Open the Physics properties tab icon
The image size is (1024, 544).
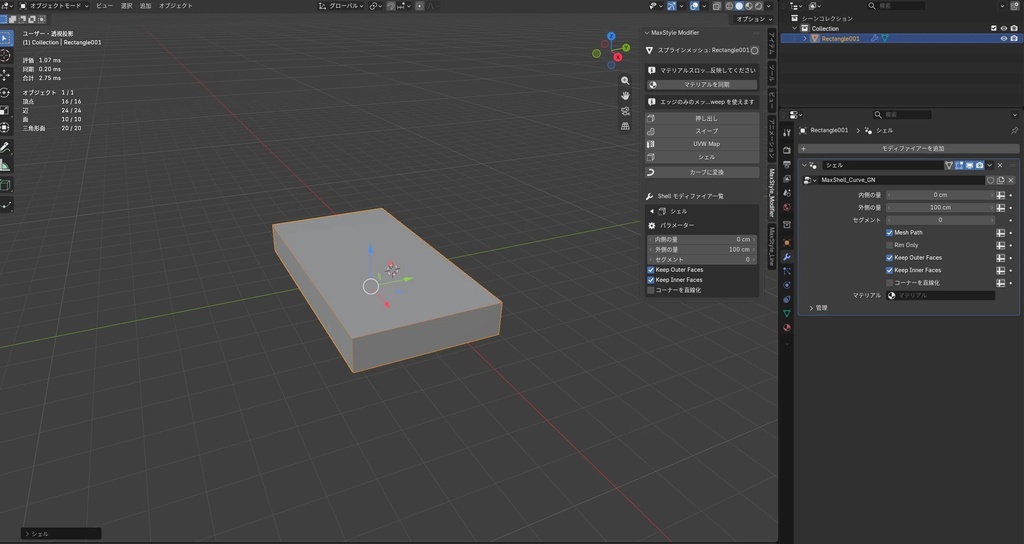787,285
